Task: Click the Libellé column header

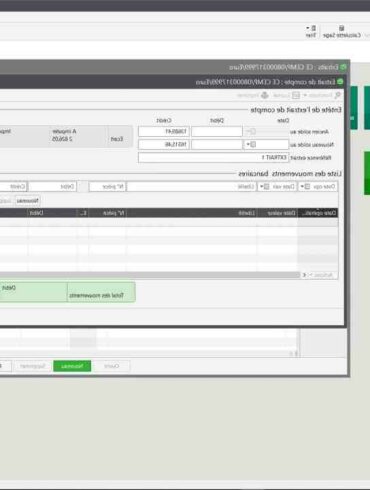Action: pyautogui.click(x=192, y=213)
